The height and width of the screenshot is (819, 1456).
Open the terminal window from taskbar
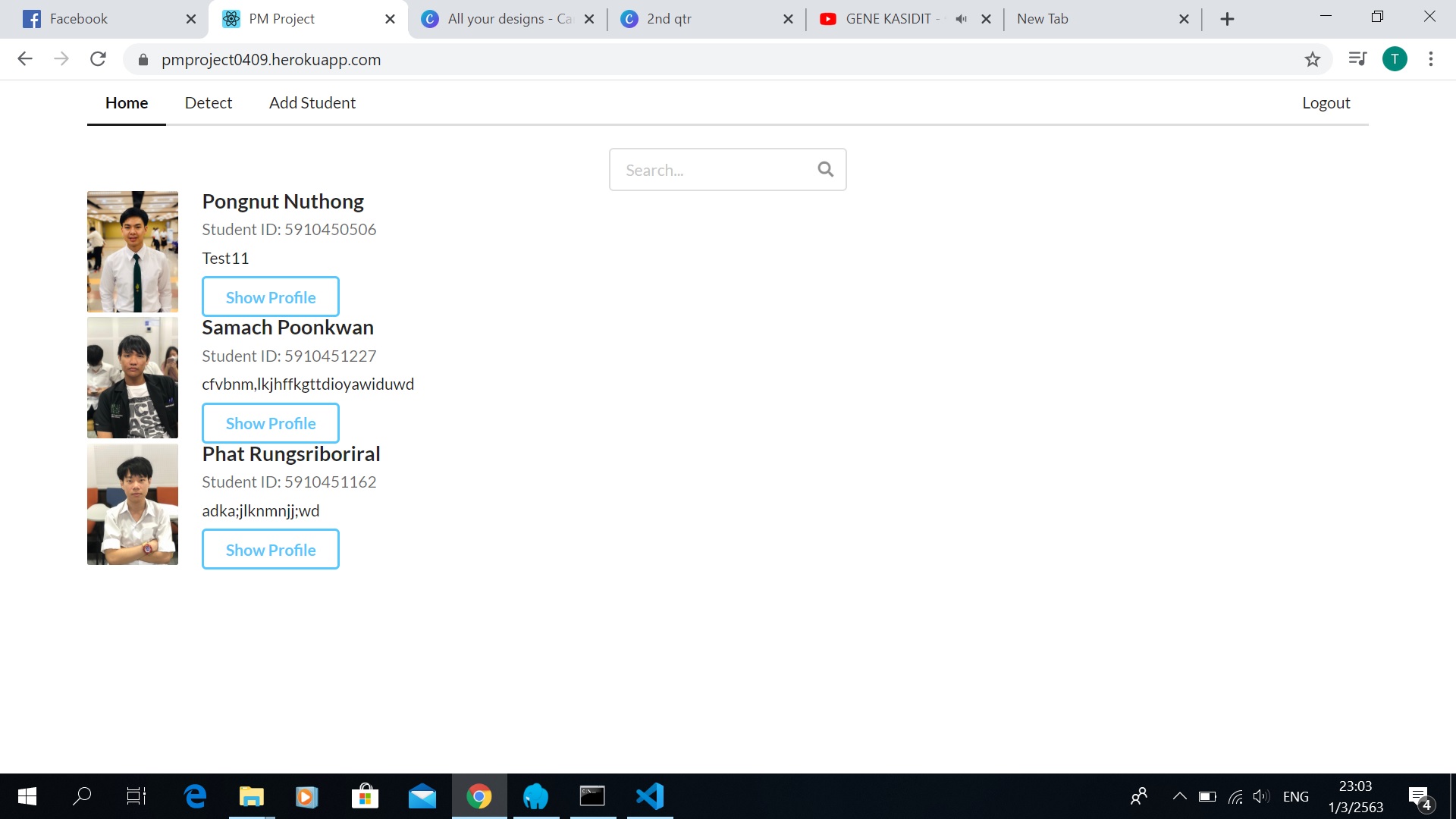pyautogui.click(x=592, y=796)
